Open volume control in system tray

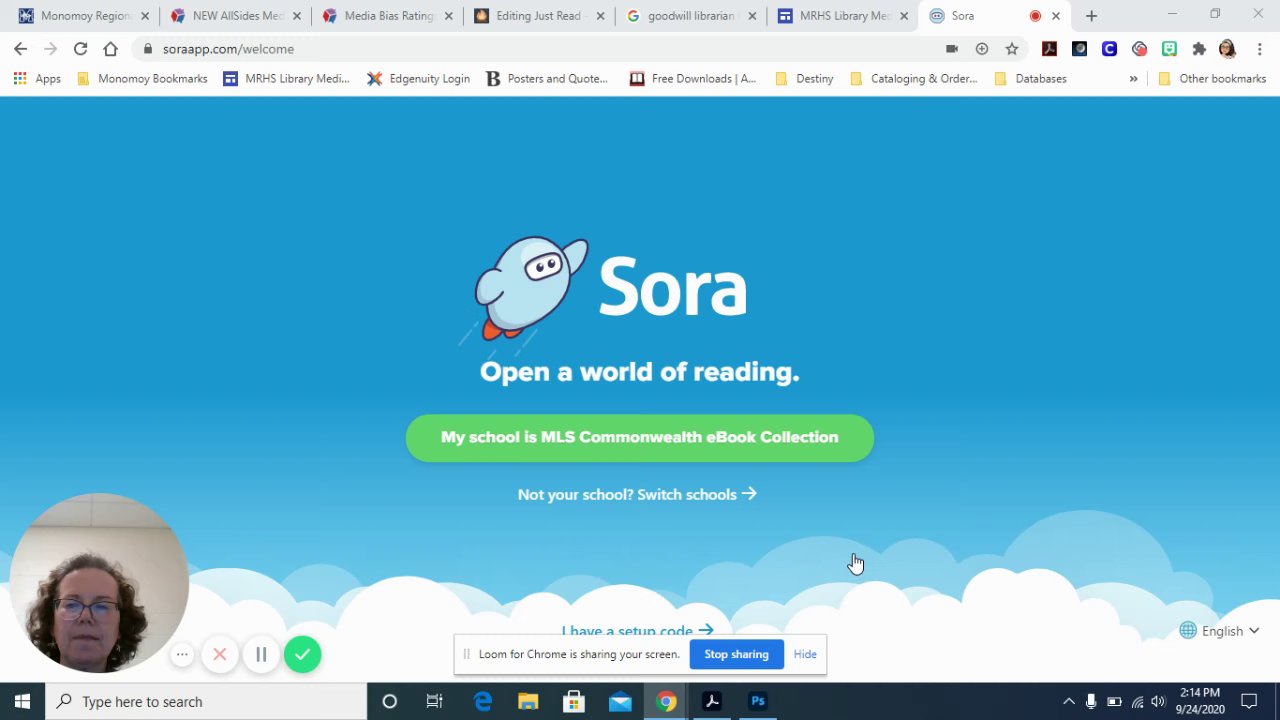[x=1158, y=701]
